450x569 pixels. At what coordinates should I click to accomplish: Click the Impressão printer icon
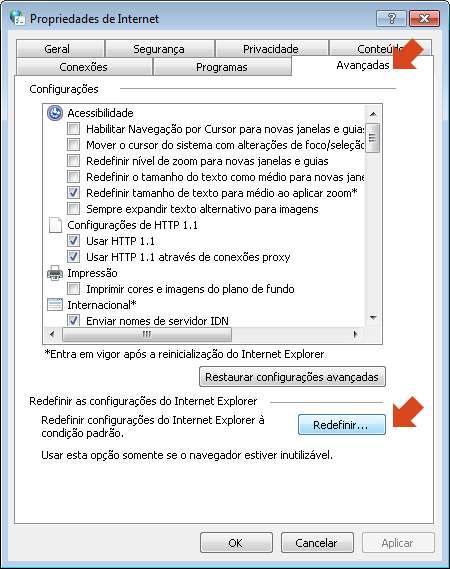pos(55,273)
